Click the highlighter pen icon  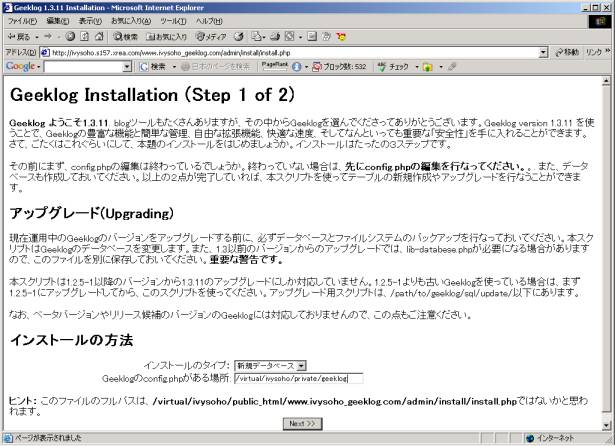point(452,67)
